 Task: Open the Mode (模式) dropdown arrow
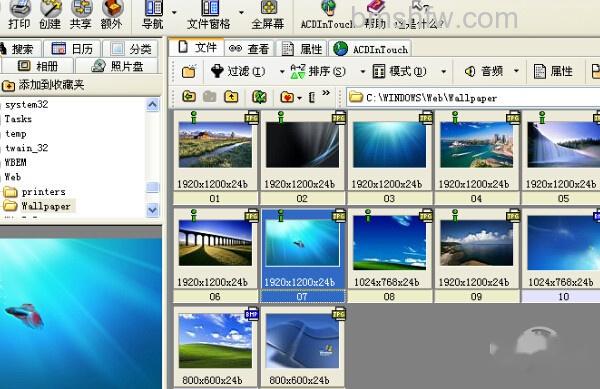[x=443, y=72]
